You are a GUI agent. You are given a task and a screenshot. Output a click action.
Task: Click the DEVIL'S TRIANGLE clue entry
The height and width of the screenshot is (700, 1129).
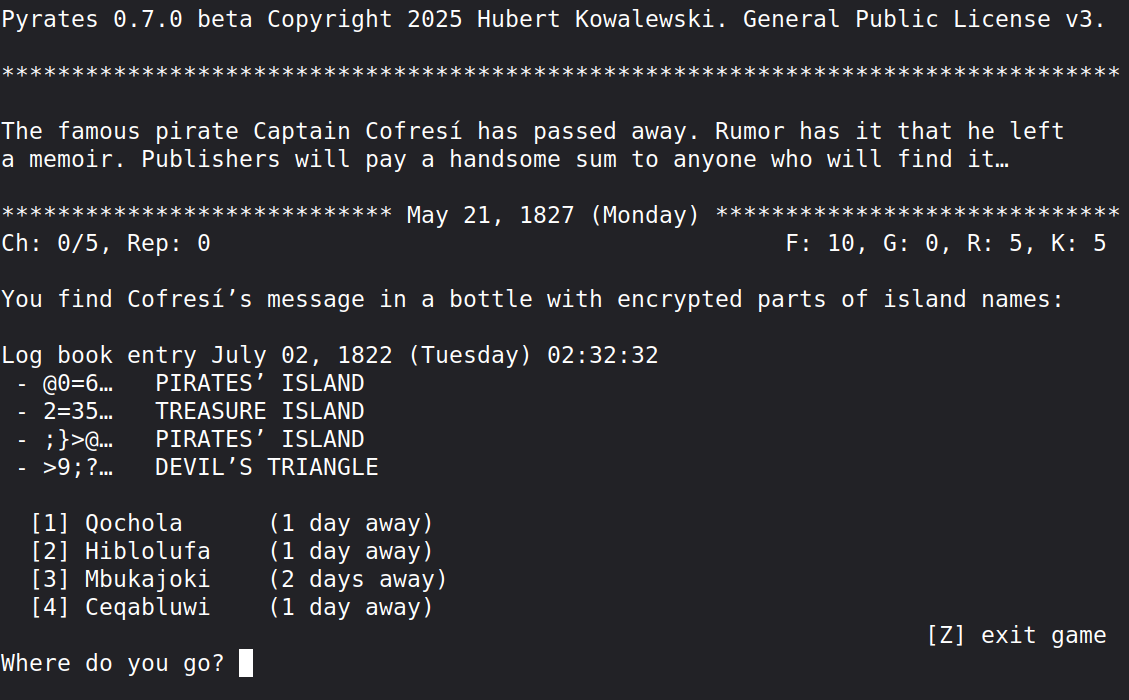pos(266,467)
